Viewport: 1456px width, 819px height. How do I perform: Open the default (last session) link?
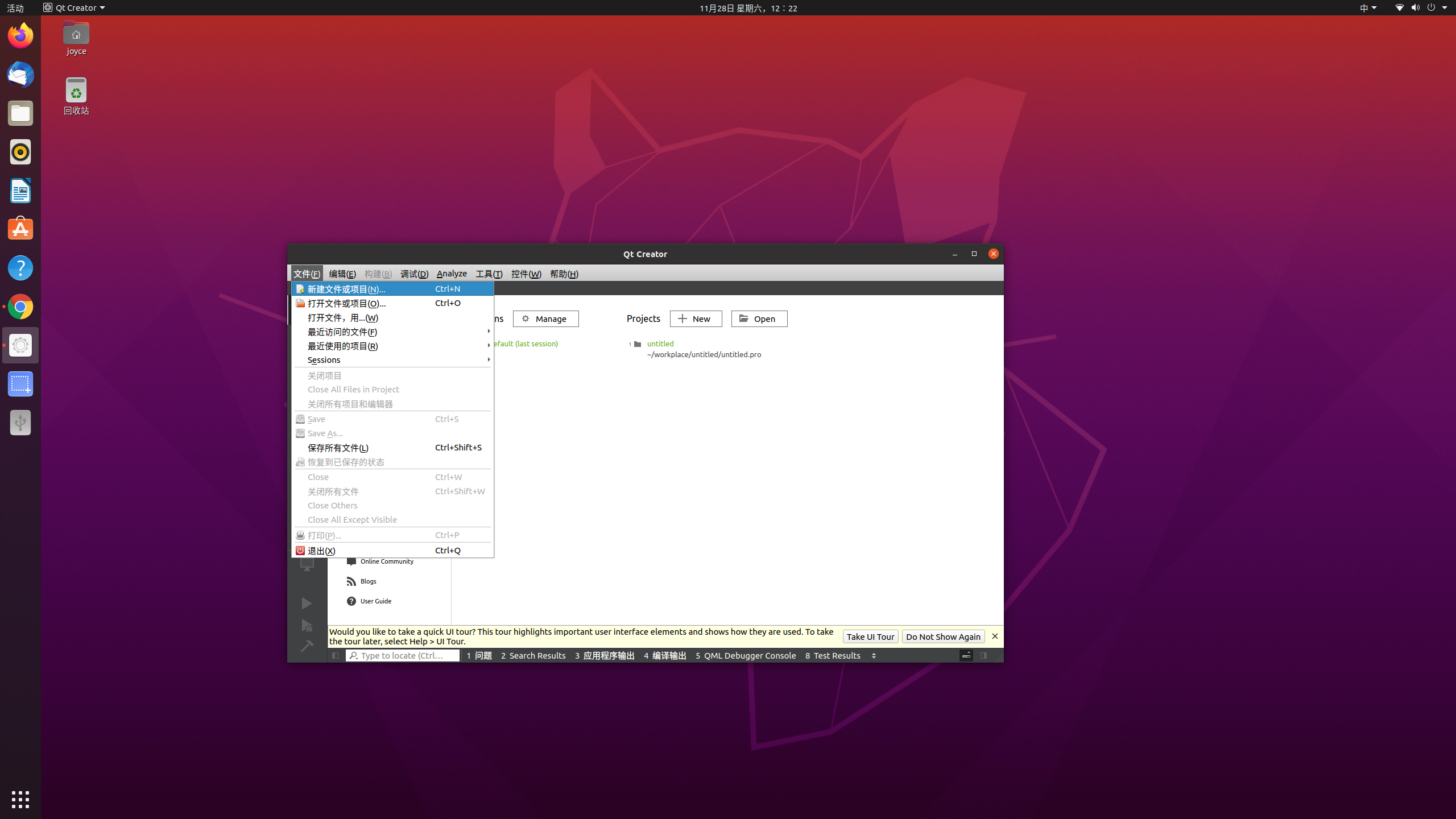pos(526,344)
